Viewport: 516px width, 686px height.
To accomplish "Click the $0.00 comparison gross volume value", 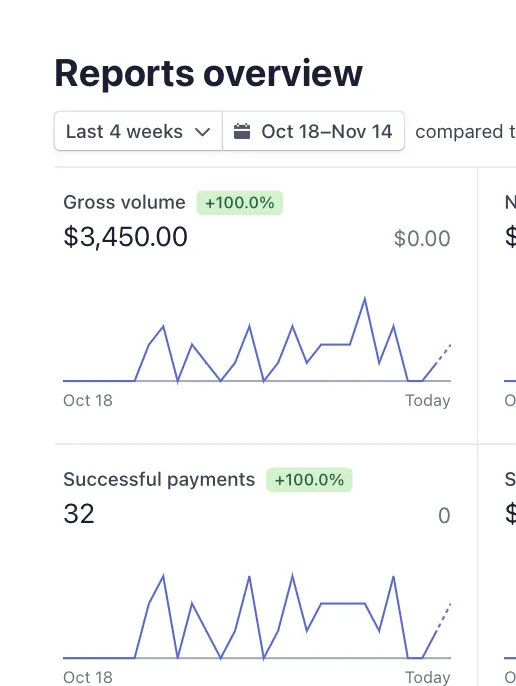I will [x=422, y=238].
